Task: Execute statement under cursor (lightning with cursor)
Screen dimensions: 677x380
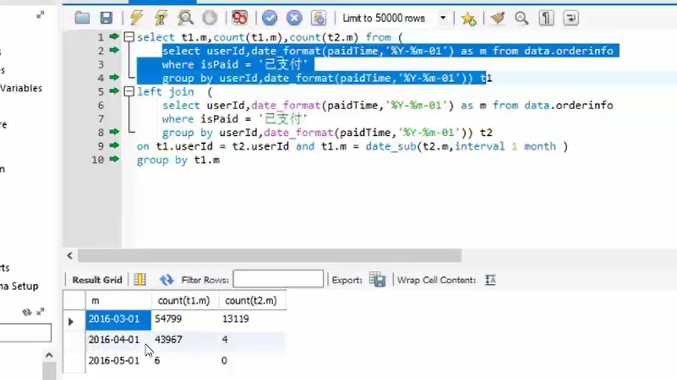Action: click(161, 18)
